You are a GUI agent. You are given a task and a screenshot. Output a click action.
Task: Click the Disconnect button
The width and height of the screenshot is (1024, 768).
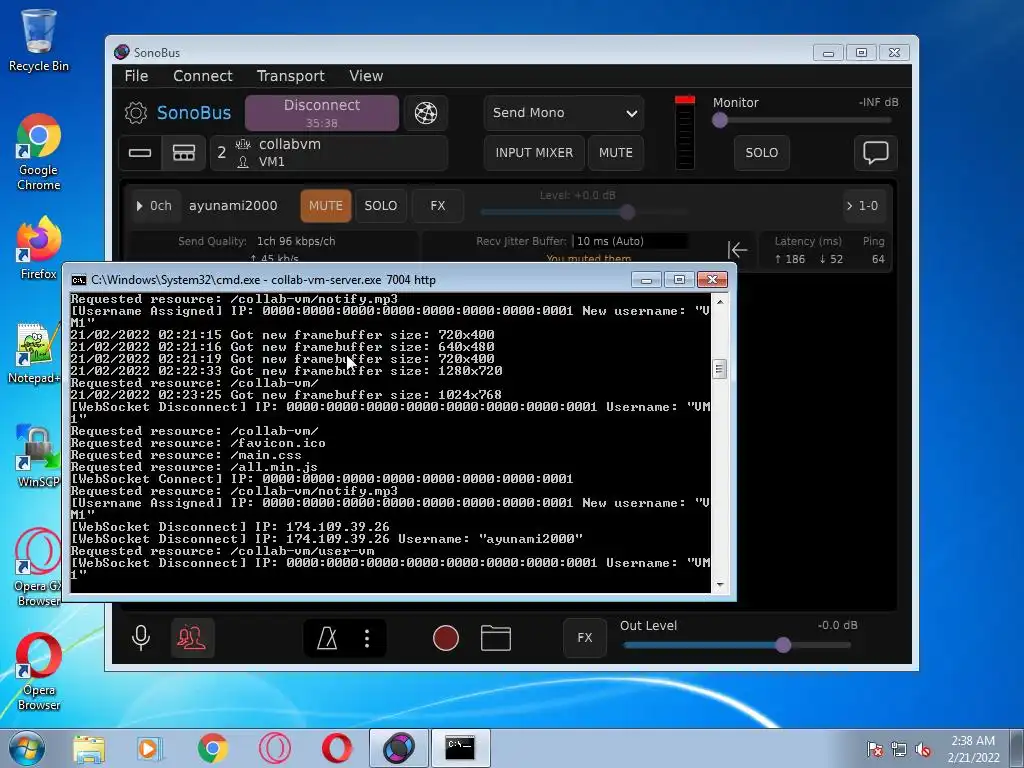[322, 113]
